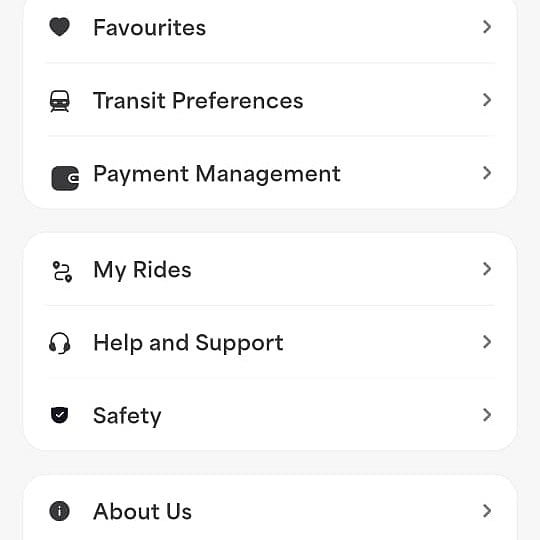The image size is (540, 540).
Task: Go to Payment Management label
Action: coord(217,175)
